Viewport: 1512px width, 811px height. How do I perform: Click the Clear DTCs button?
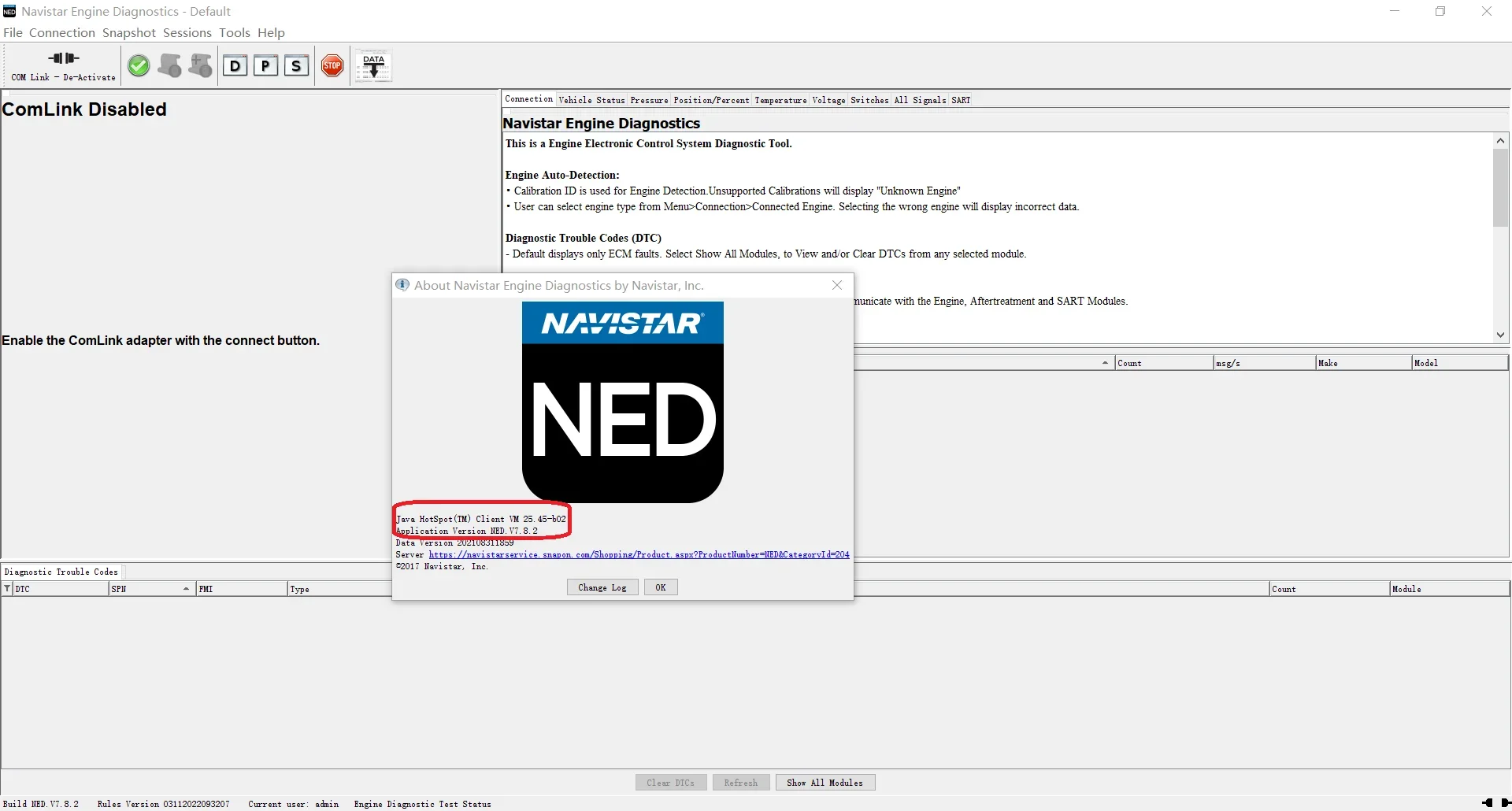(x=671, y=783)
